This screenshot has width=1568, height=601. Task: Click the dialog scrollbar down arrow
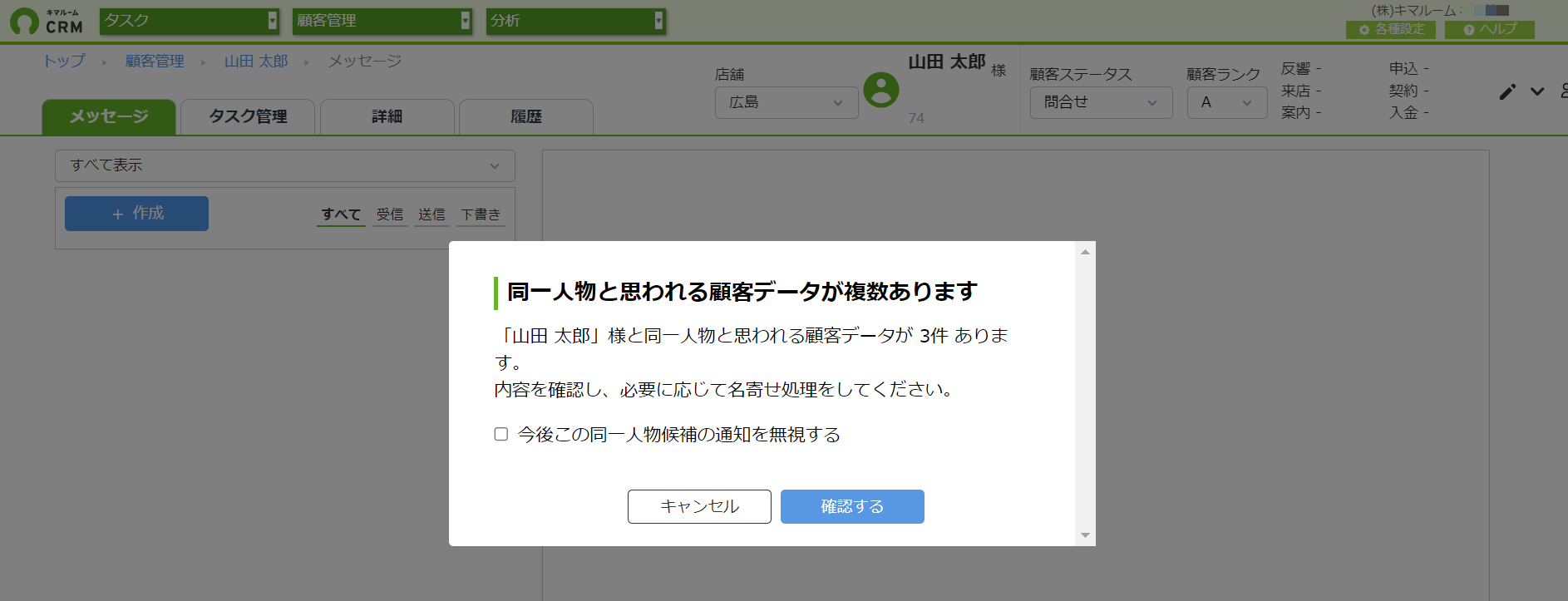(1085, 535)
